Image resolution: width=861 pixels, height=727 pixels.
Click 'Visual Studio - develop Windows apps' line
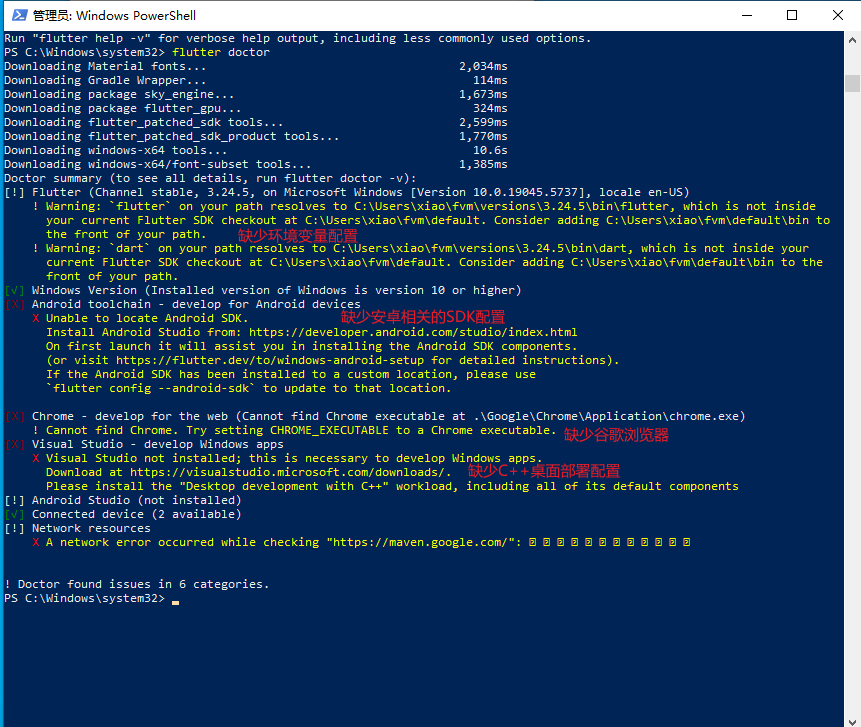158,444
